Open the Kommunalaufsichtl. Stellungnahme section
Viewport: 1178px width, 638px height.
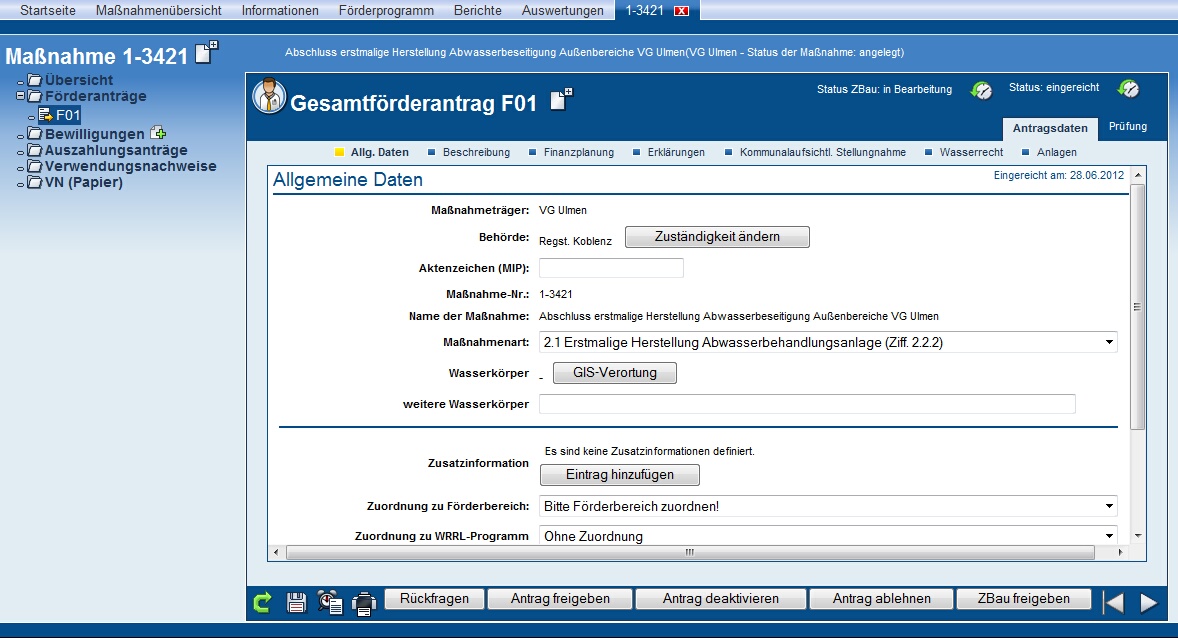(x=823, y=152)
